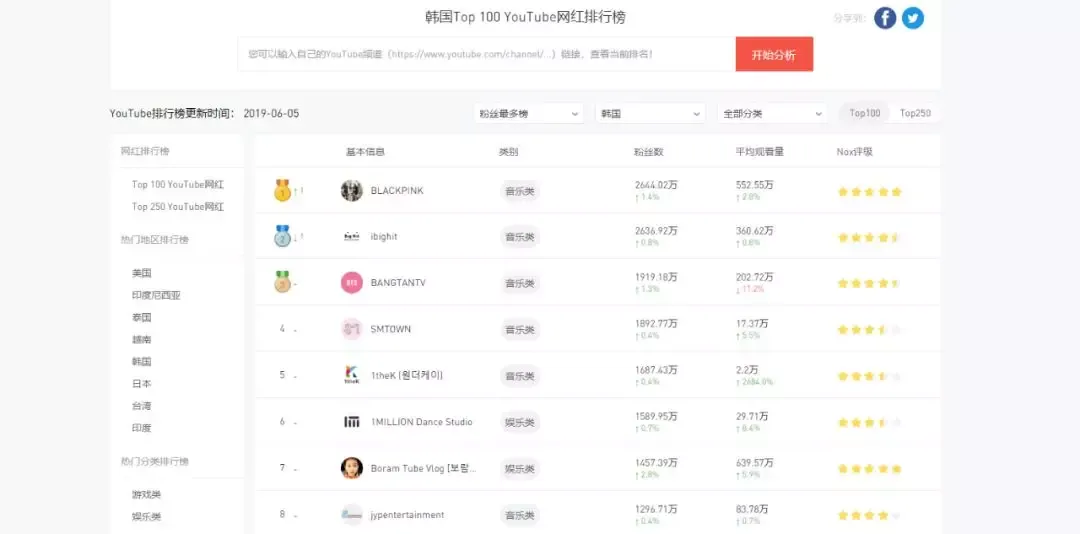
Task: Select 日本 region in sidebar
Action: tap(141, 383)
